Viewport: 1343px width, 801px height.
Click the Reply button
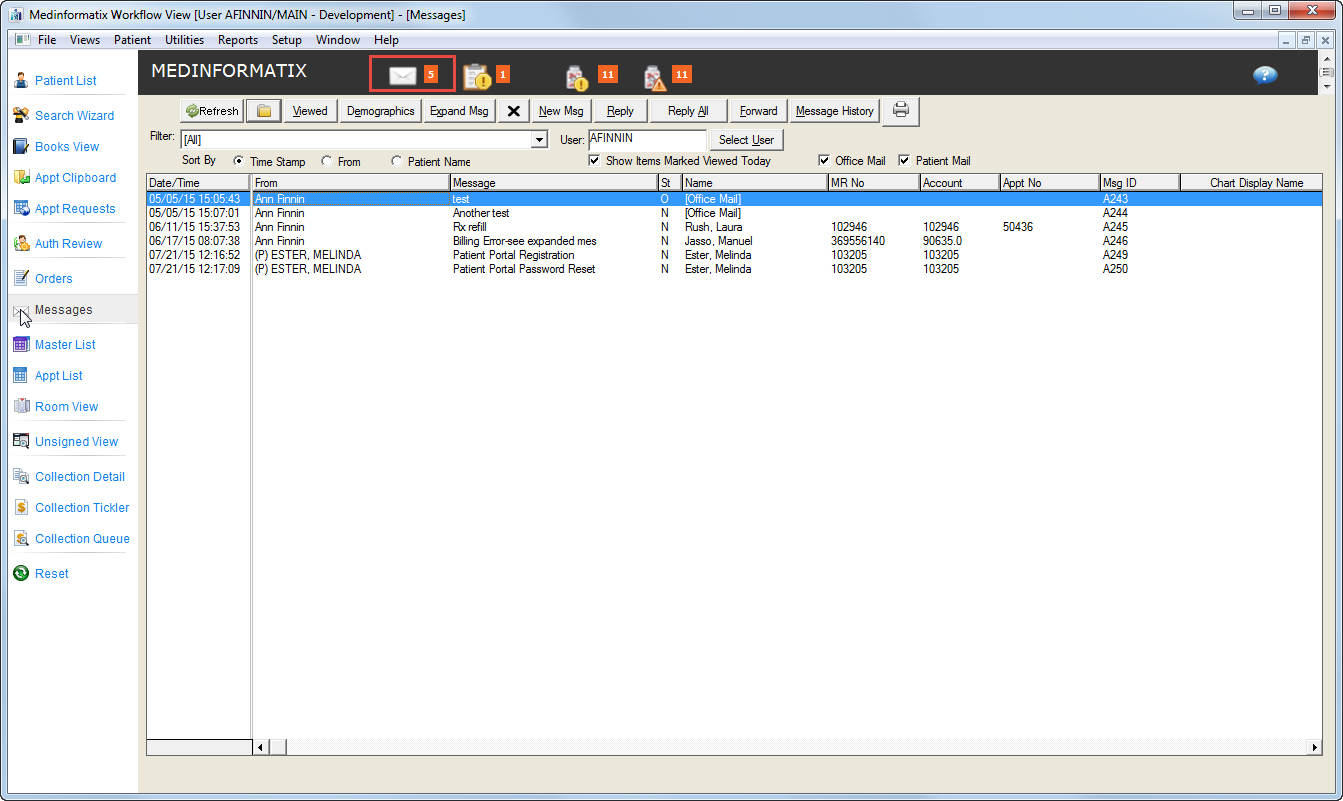click(620, 111)
